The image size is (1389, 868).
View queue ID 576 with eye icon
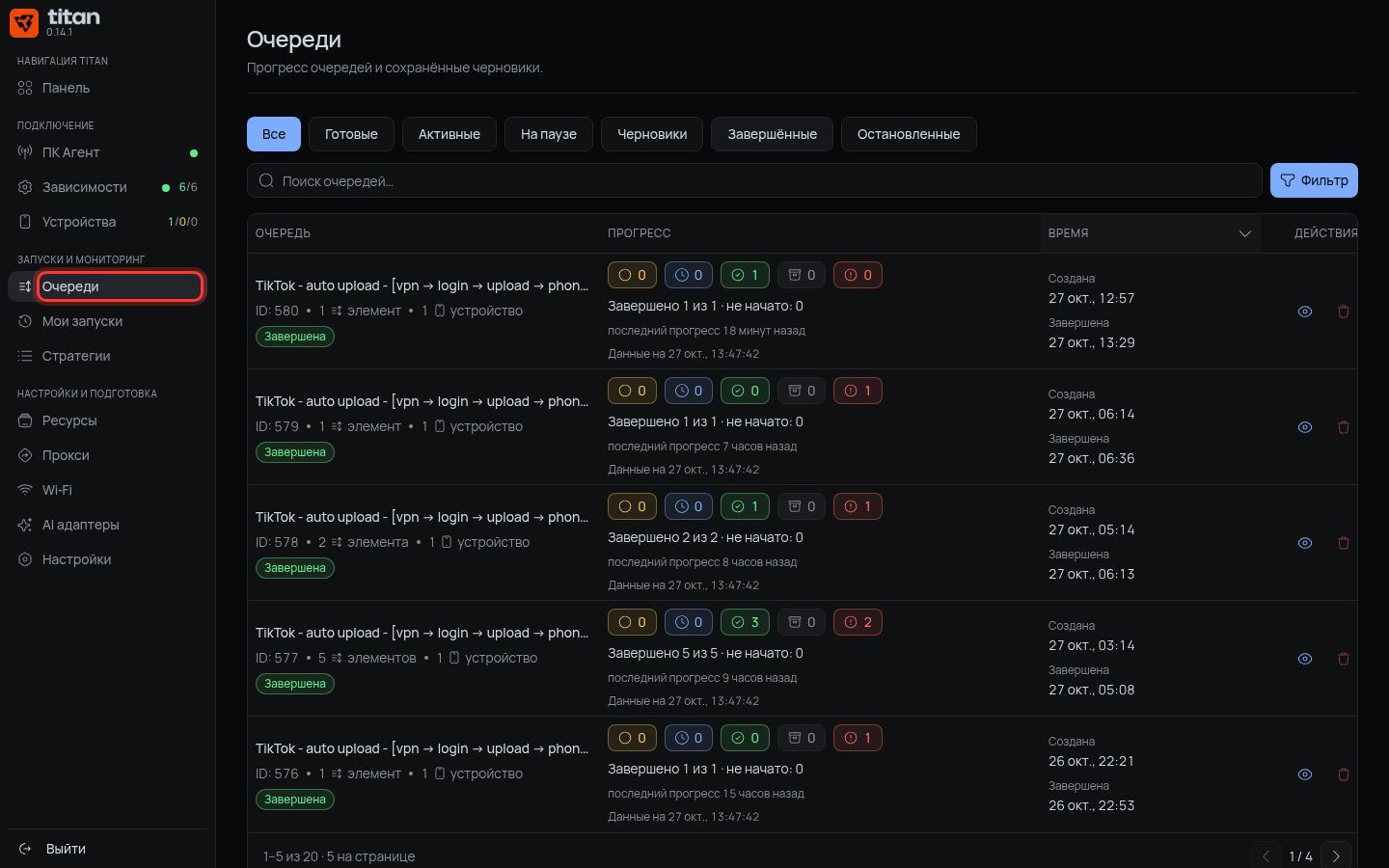pyautogui.click(x=1305, y=774)
